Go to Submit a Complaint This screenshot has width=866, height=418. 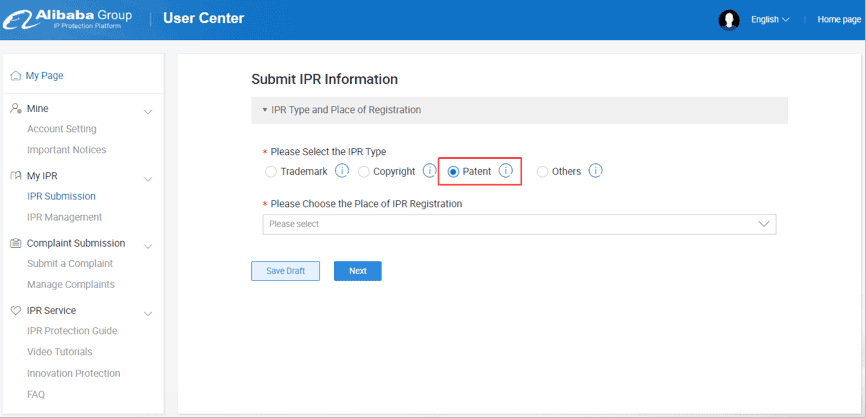click(70, 264)
